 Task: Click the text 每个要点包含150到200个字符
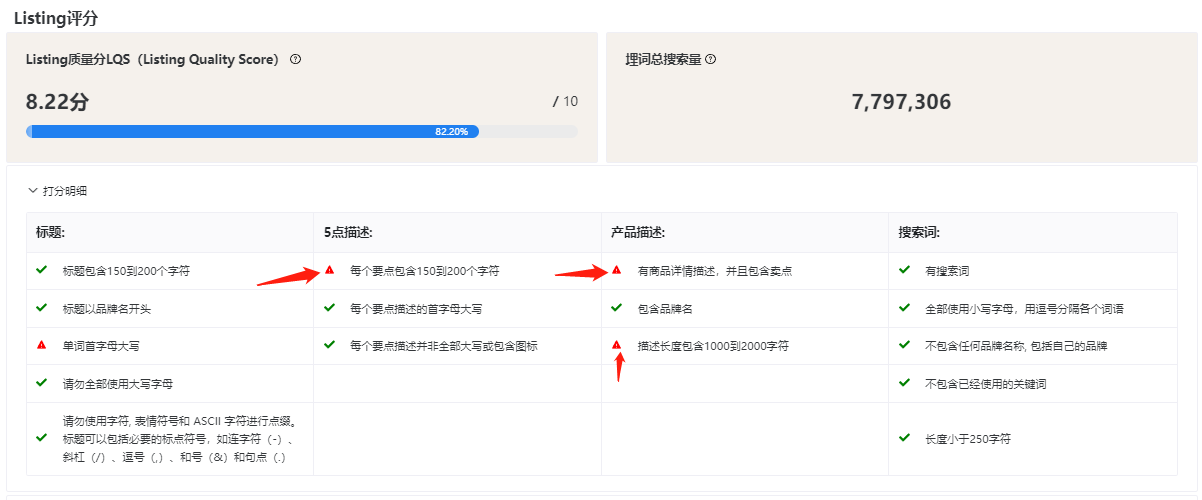click(x=424, y=271)
